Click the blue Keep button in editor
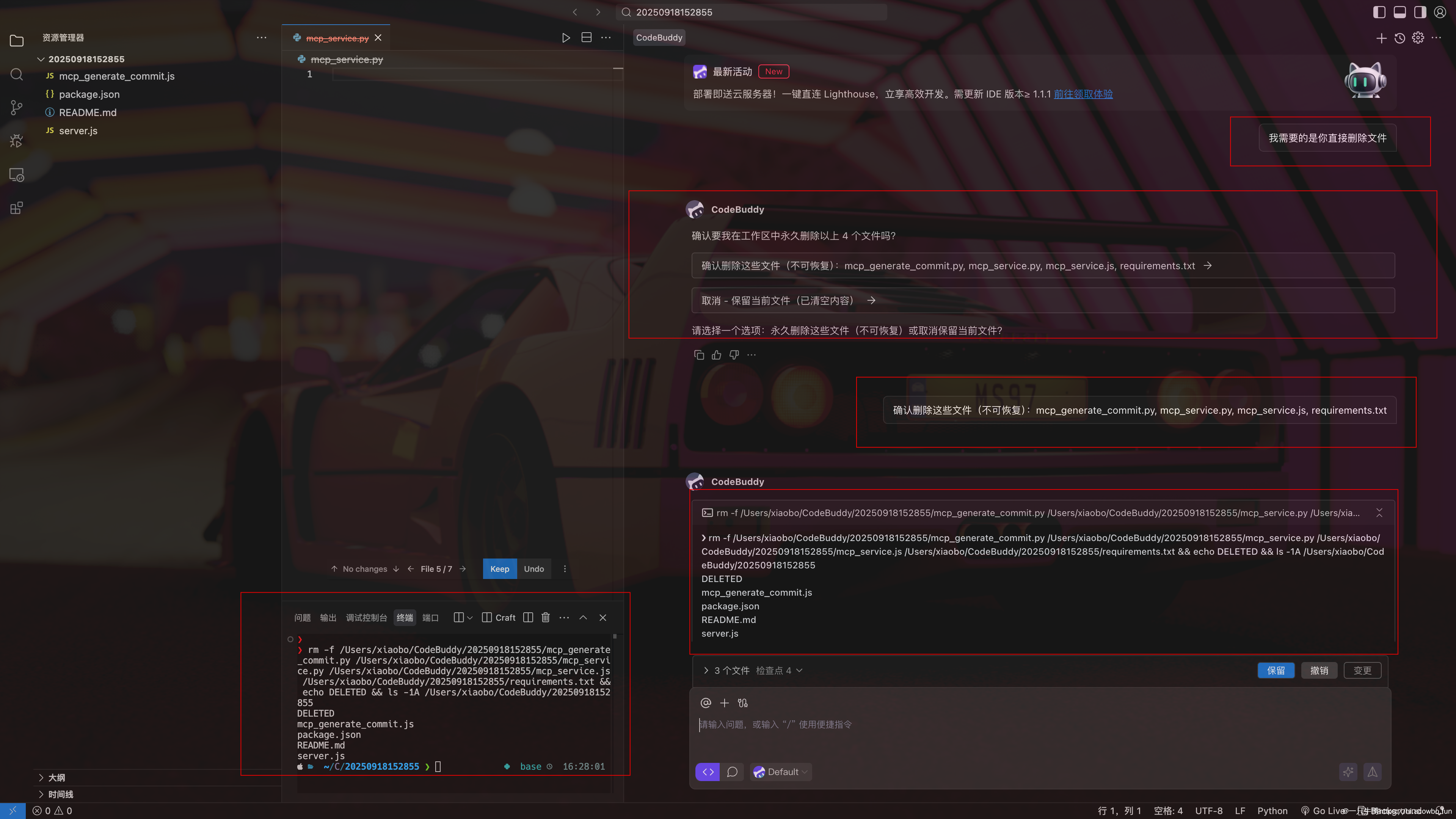The width and height of the screenshot is (1456, 819). [x=500, y=569]
